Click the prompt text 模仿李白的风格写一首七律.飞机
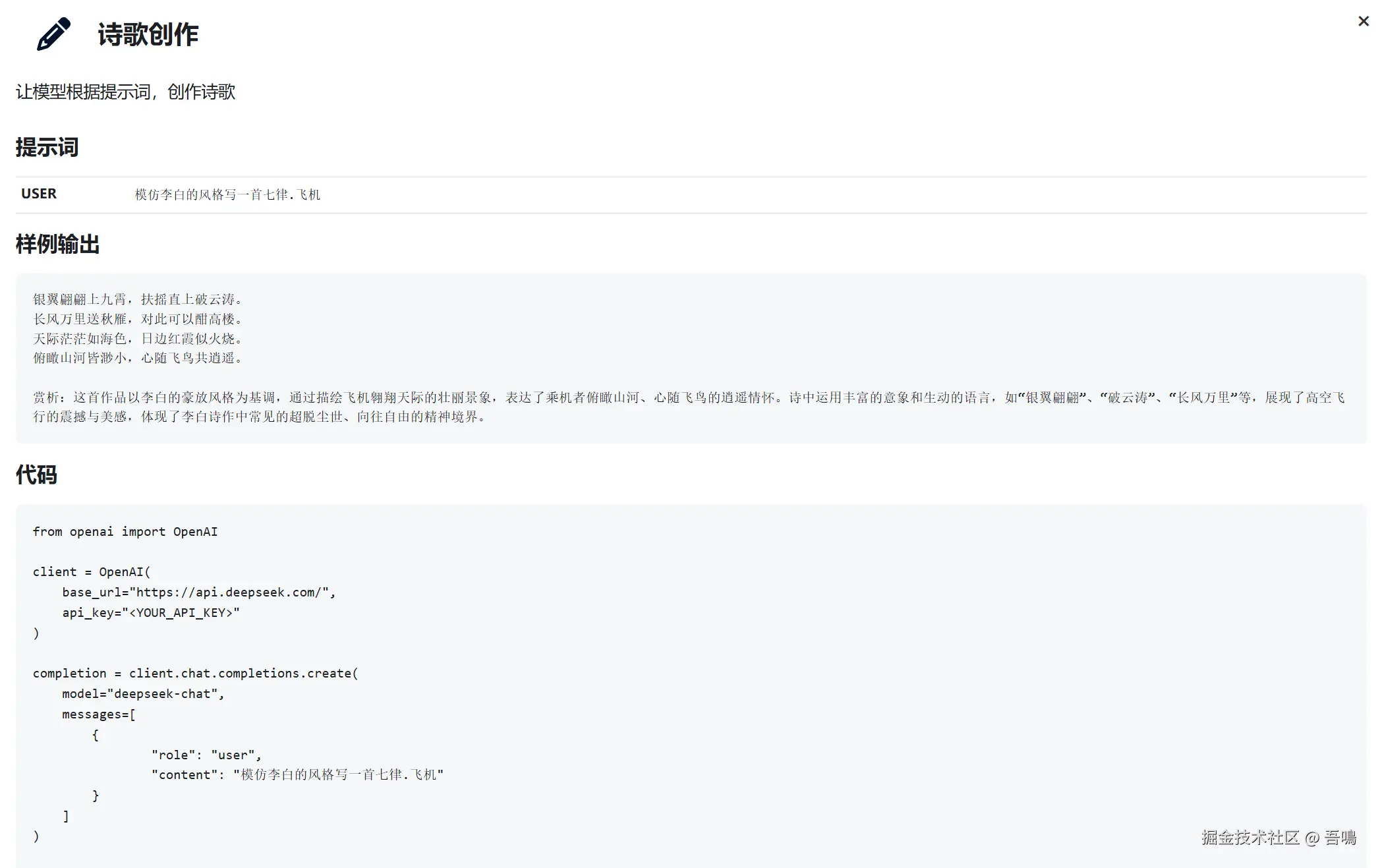 tap(227, 194)
